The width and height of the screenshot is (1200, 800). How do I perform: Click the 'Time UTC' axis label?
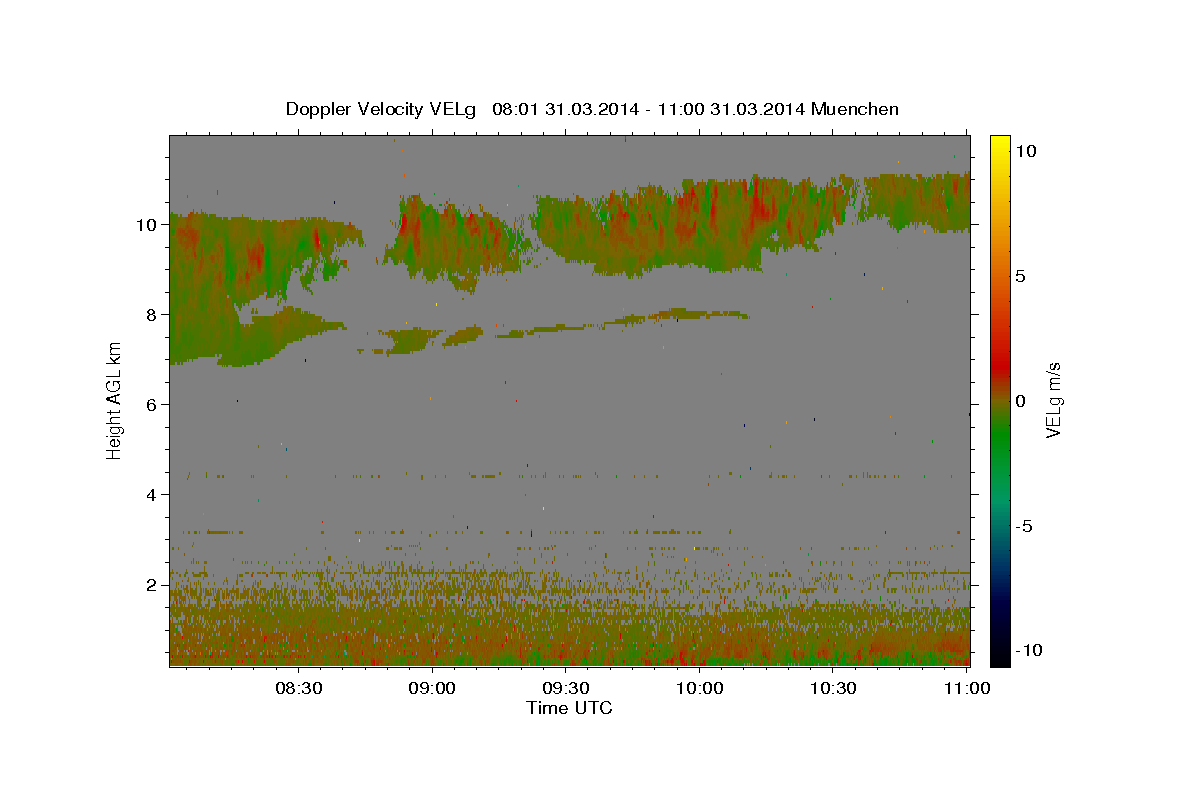pos(569,708)
